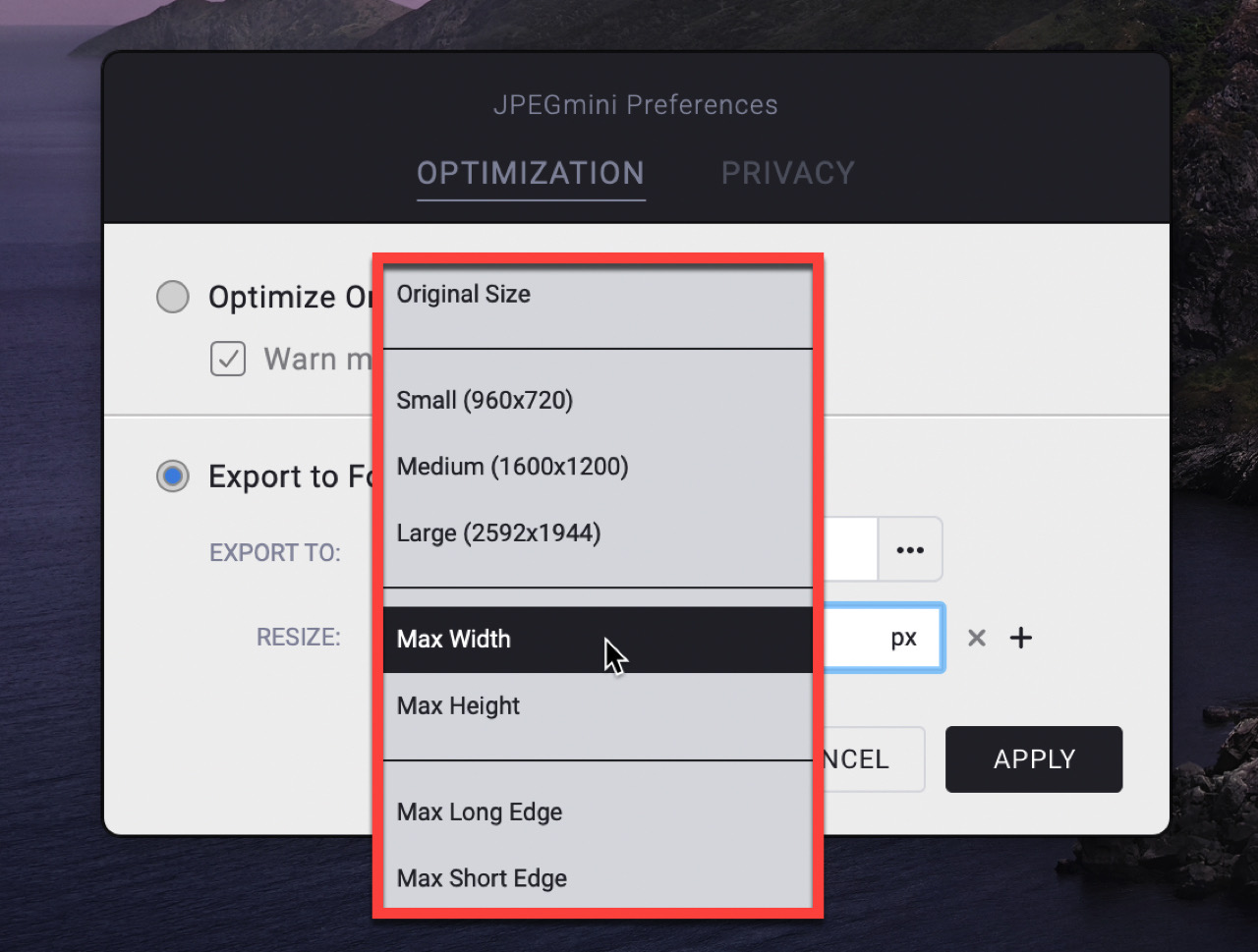
Task: Select the Max Height option
Action: click(598, 706)
